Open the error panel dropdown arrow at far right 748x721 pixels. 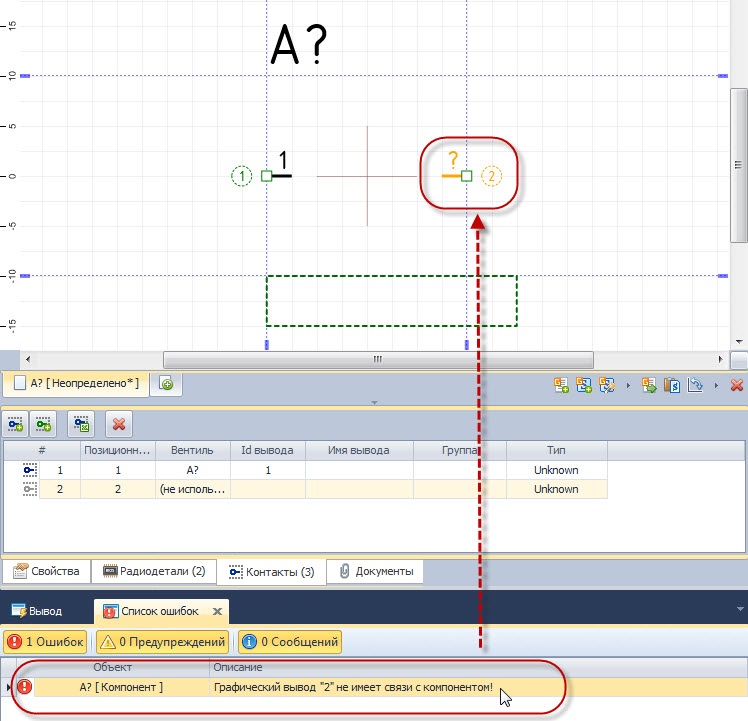pos(740,609)
